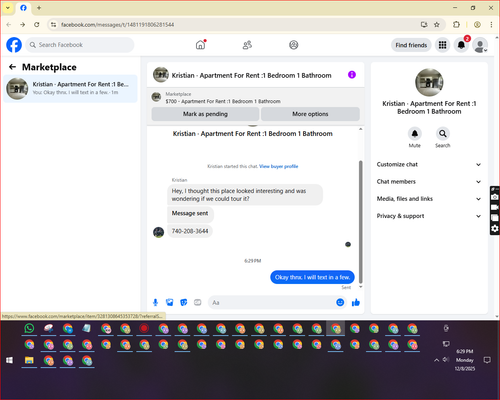
Task: Click the 'Message sent' bubble
Action: [190, 214]
